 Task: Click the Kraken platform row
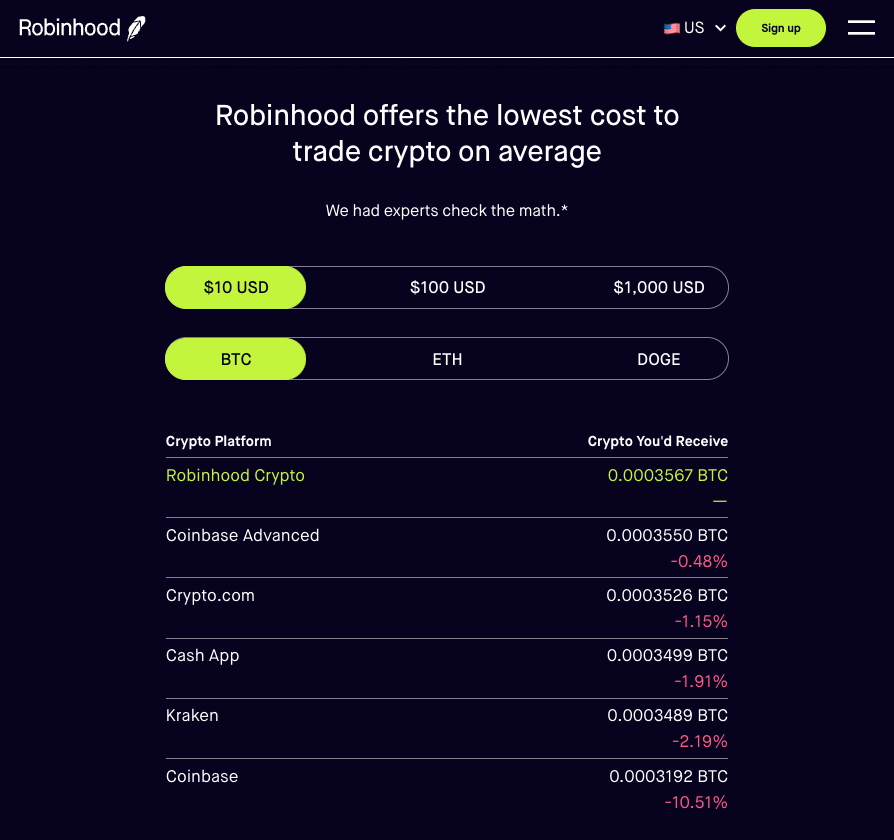coord(446,729)
